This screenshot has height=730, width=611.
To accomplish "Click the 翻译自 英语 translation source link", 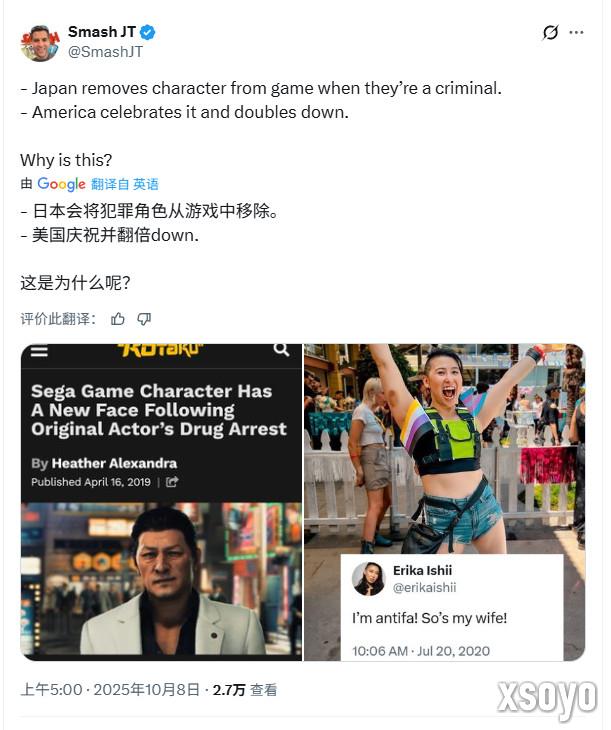I will (x=125, y=184).
